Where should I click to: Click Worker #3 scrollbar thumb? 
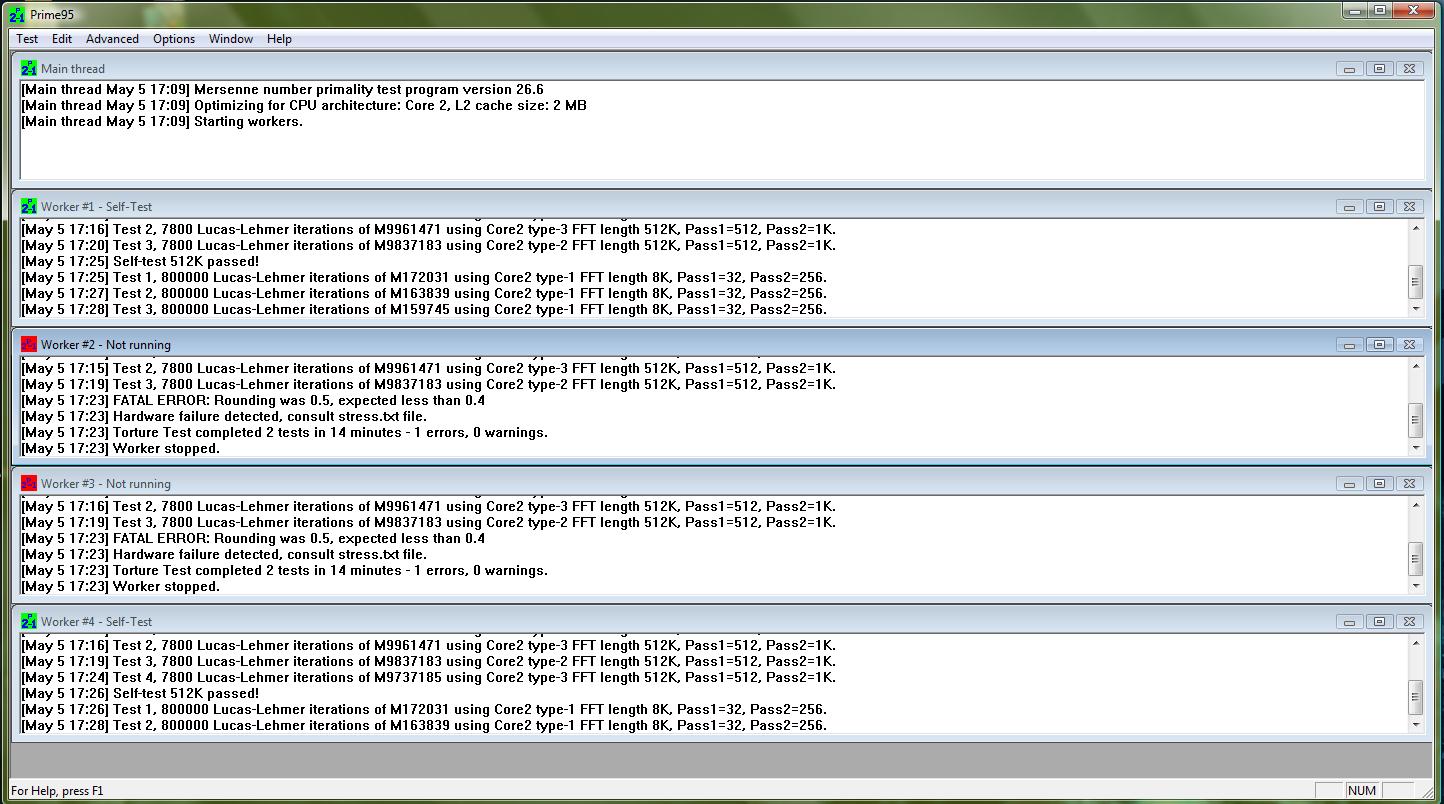click(x=1415, y=558)
